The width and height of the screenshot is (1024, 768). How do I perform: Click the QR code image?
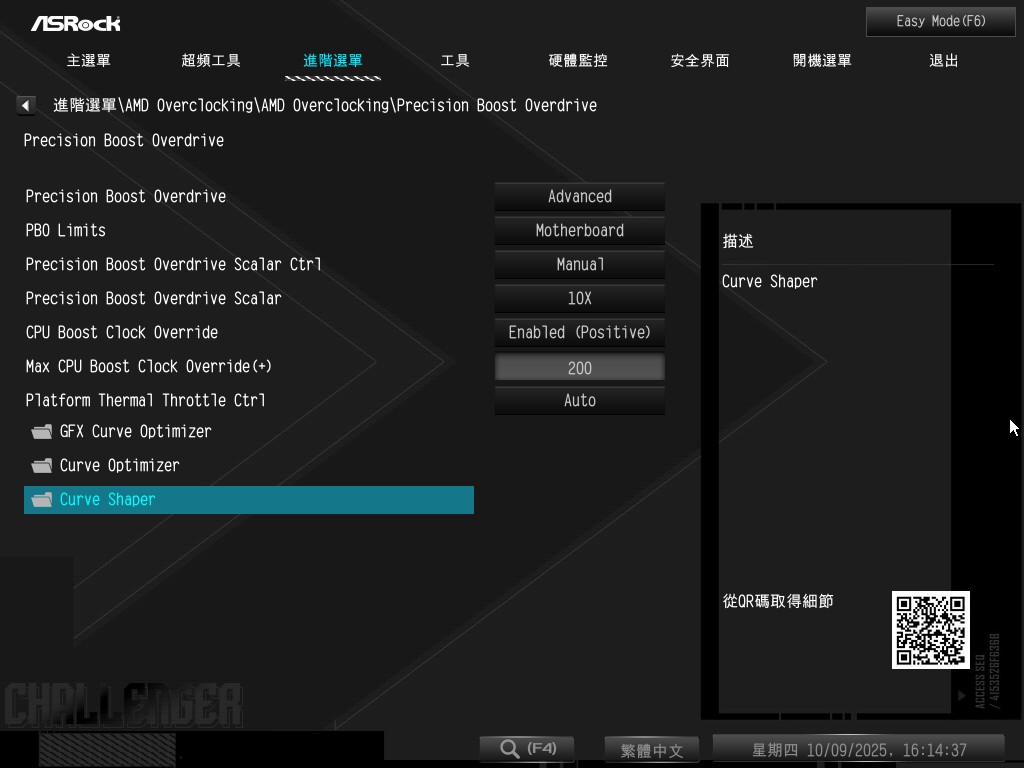coord(930,630)
